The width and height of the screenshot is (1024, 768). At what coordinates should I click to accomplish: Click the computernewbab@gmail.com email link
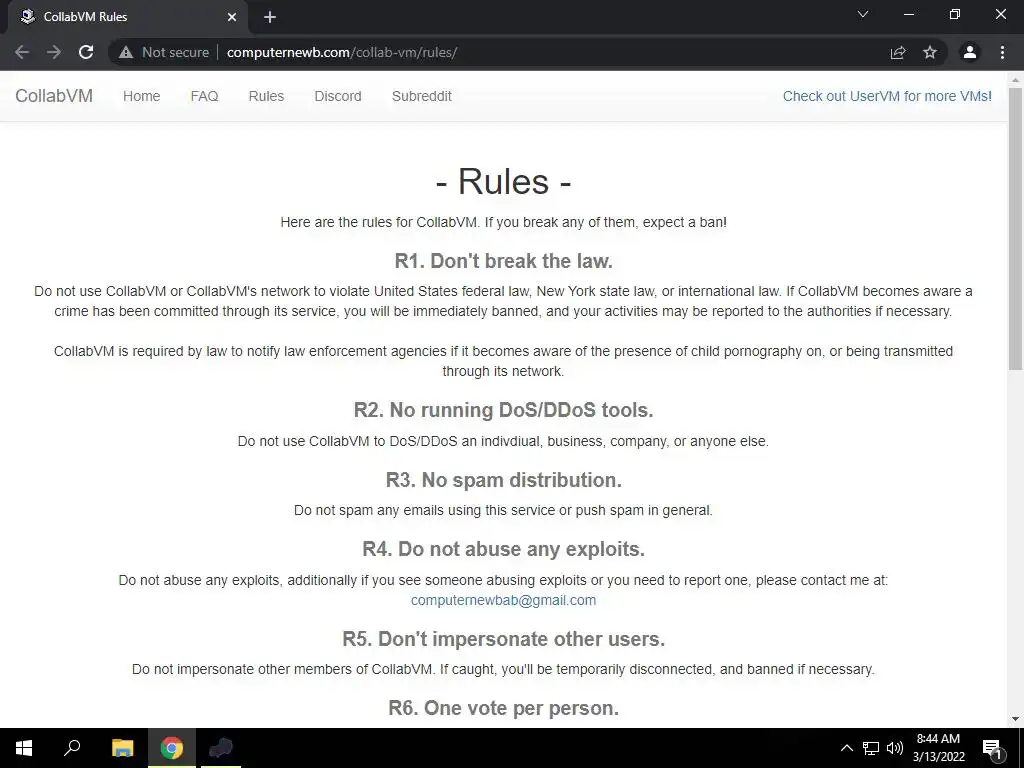click(x=504, y=600)
